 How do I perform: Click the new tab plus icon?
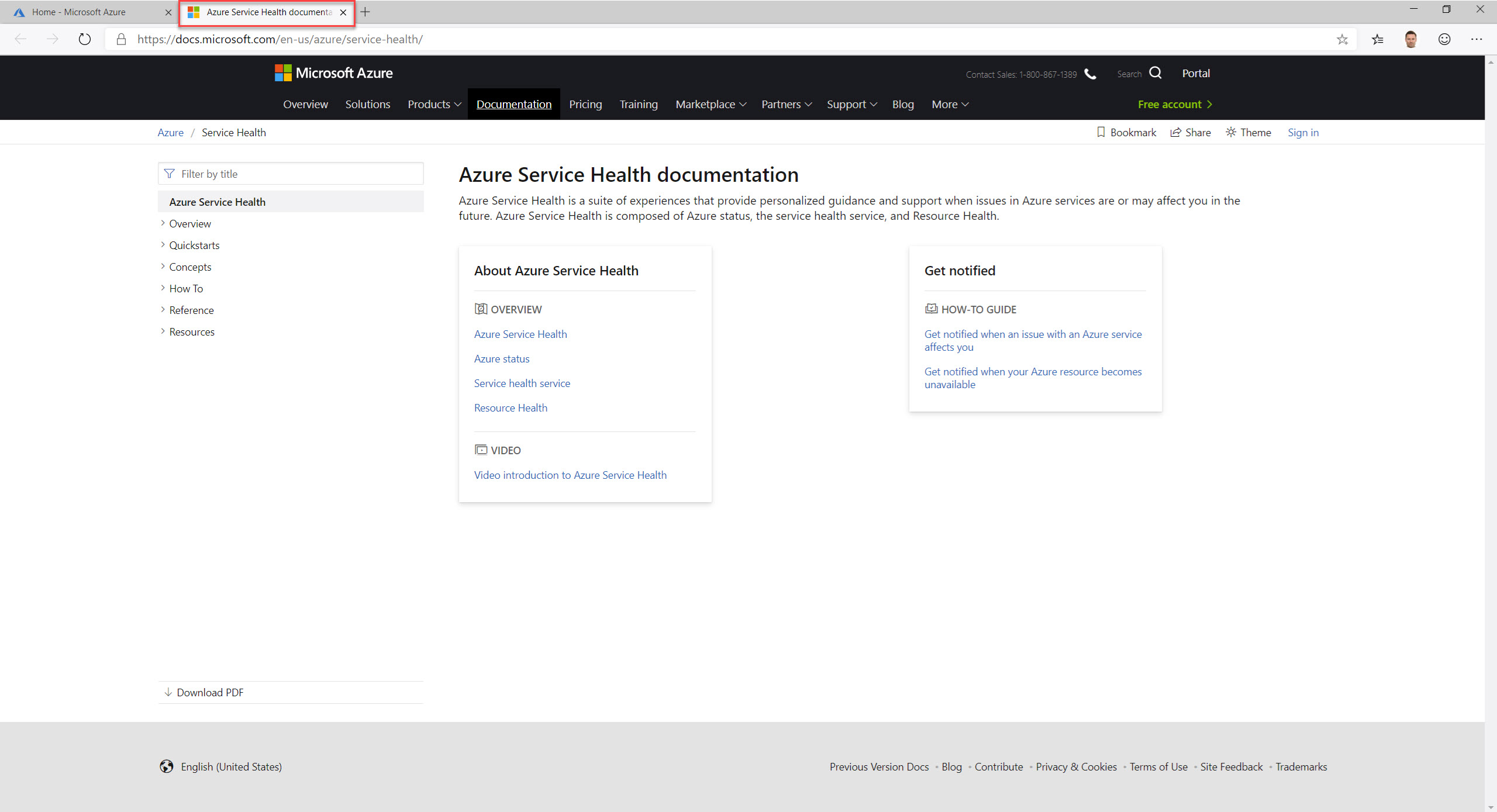coord(365,12)
